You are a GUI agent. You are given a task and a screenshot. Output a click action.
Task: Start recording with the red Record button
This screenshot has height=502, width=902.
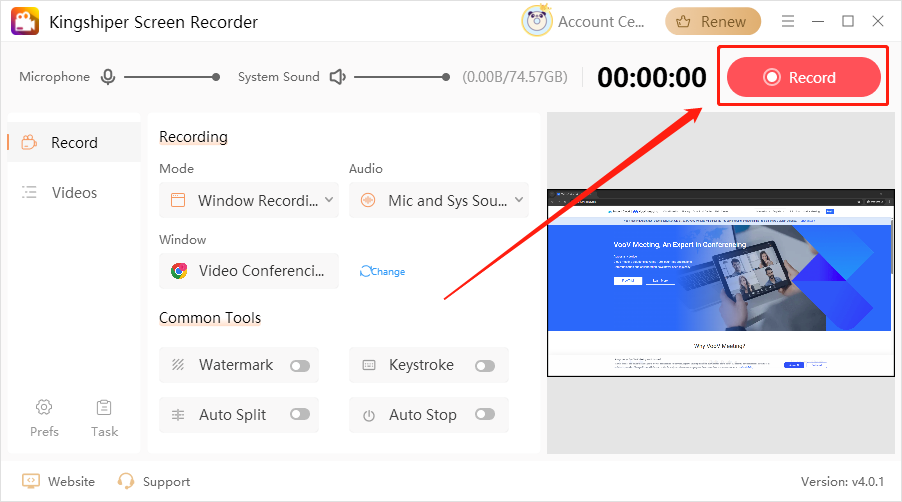pos(804,77)
